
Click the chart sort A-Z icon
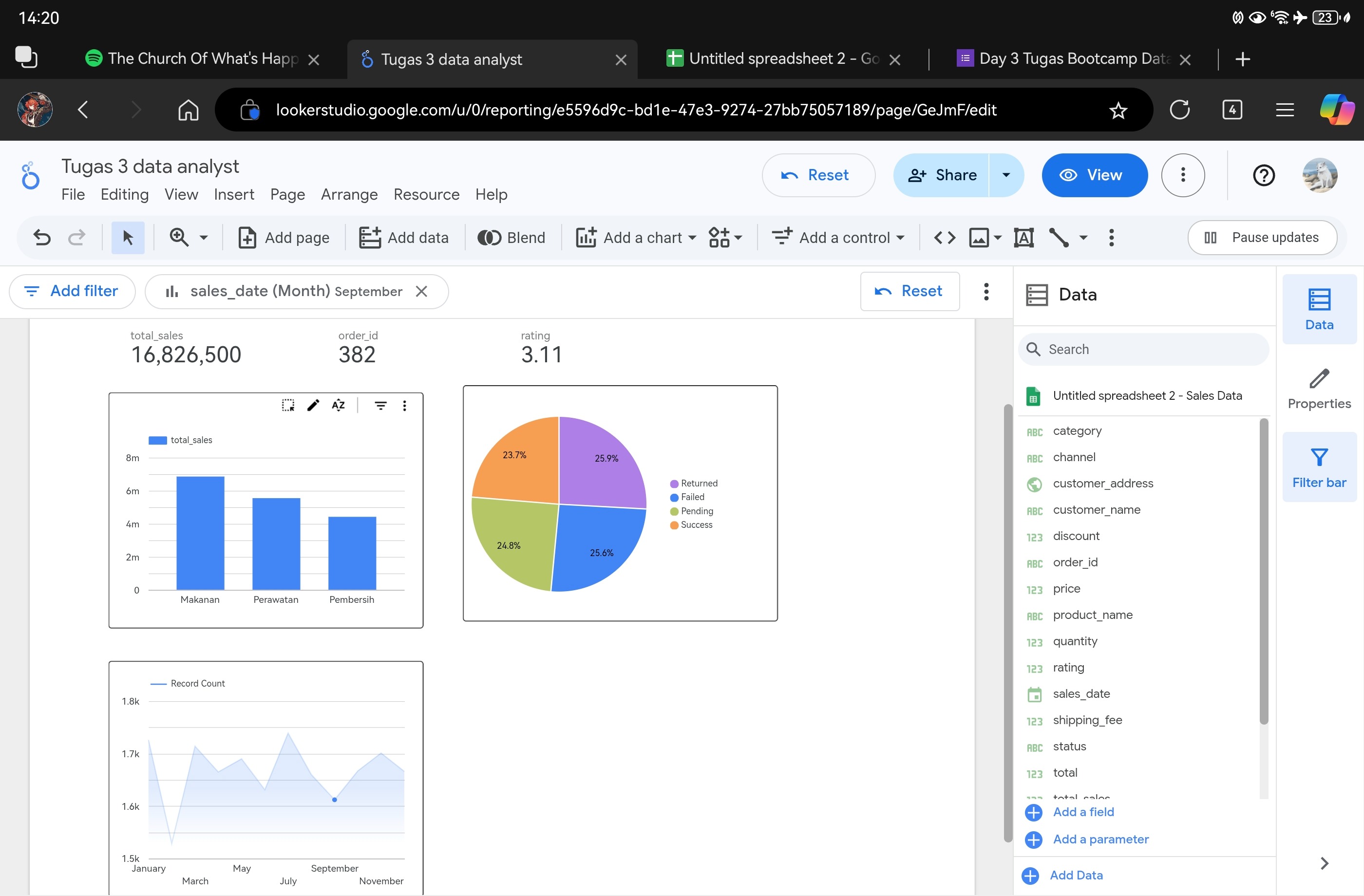click(338, 406)
